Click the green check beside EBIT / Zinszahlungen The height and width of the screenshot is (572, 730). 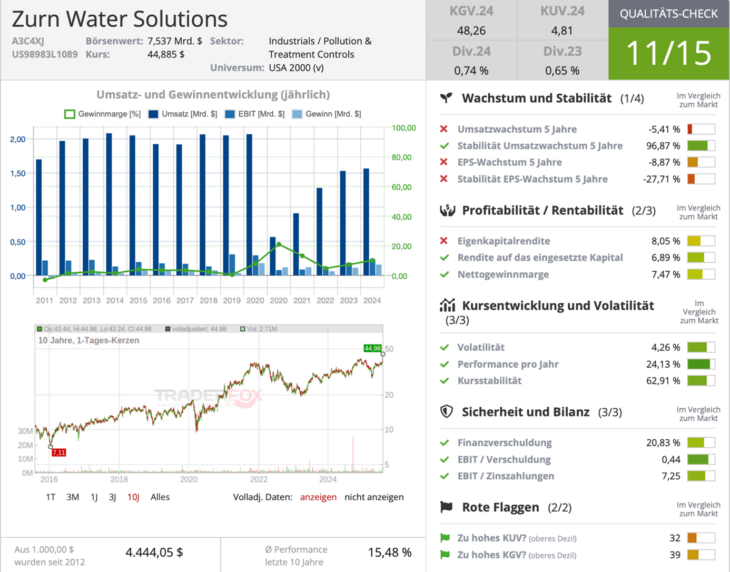click(x=444, y=476)
